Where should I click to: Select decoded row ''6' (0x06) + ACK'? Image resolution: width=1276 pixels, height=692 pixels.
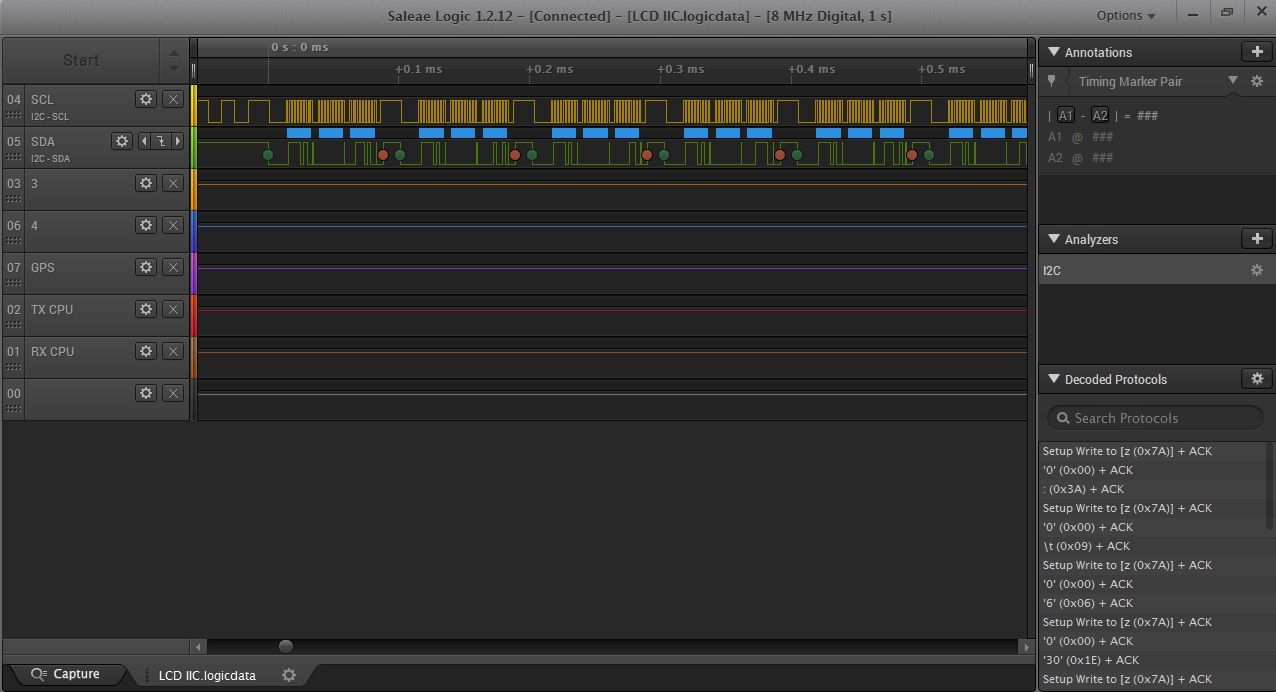1154,603
